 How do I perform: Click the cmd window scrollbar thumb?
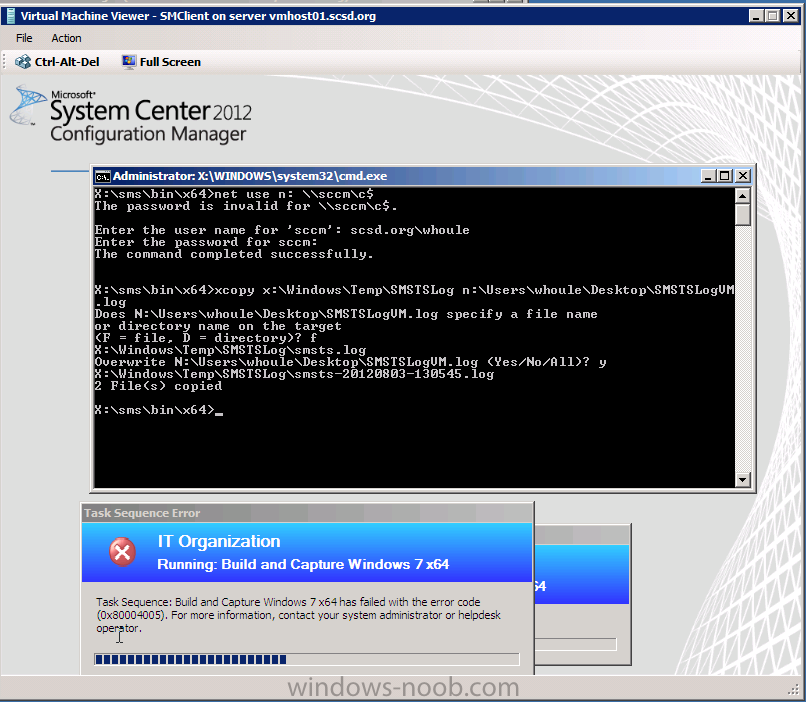tap(742, 215)
